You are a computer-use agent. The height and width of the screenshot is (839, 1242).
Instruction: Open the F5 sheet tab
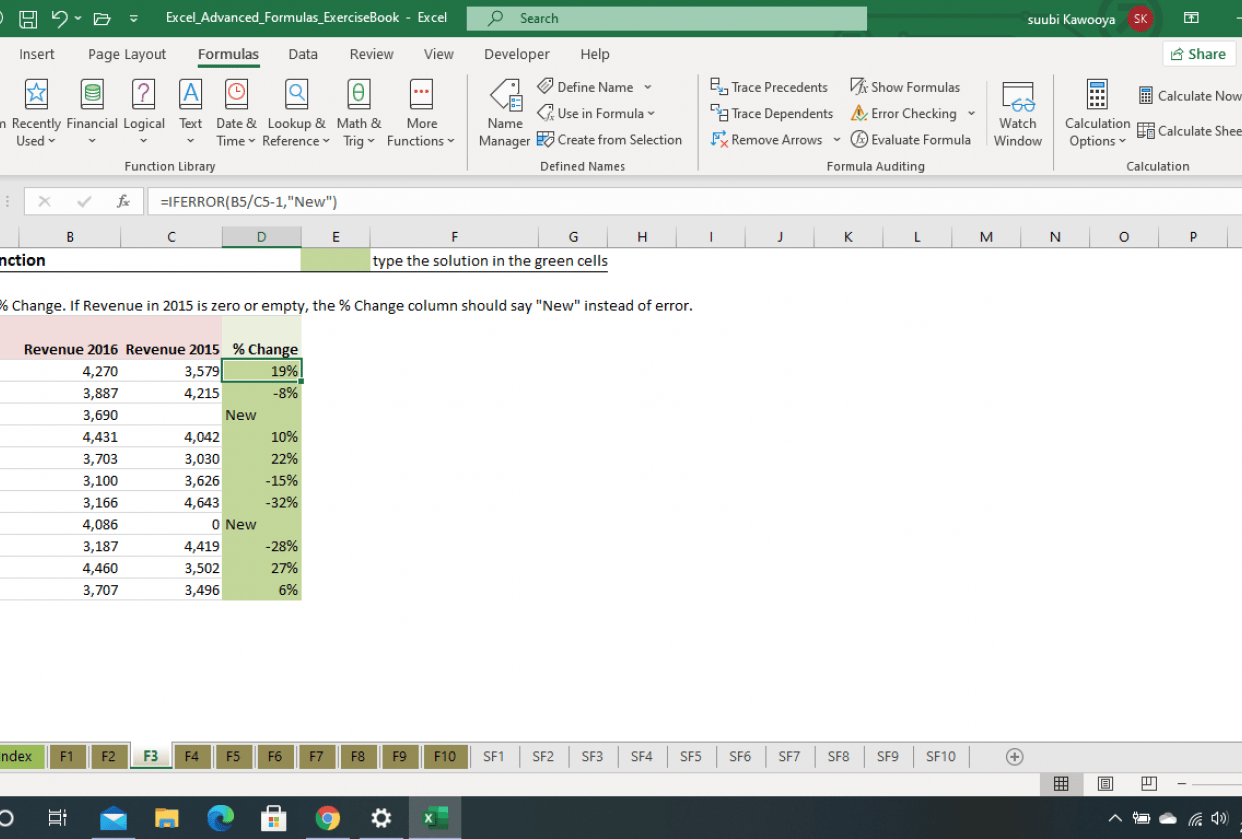pyautogui.click(x=233, y=757)
